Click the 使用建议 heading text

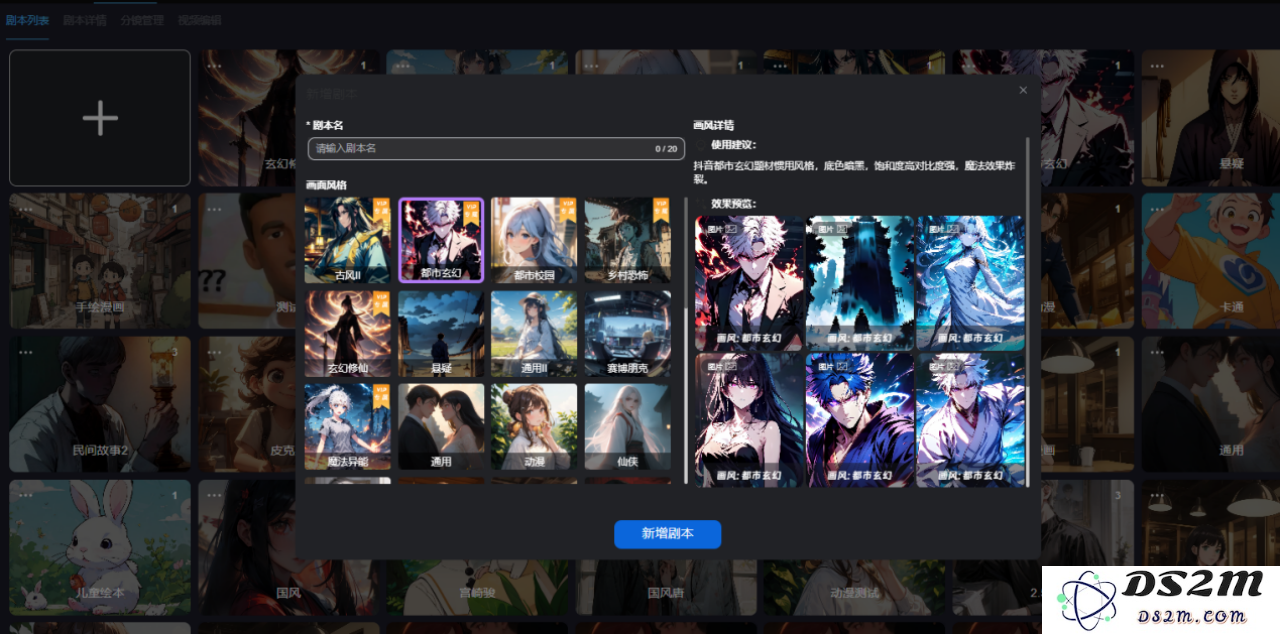733,145
